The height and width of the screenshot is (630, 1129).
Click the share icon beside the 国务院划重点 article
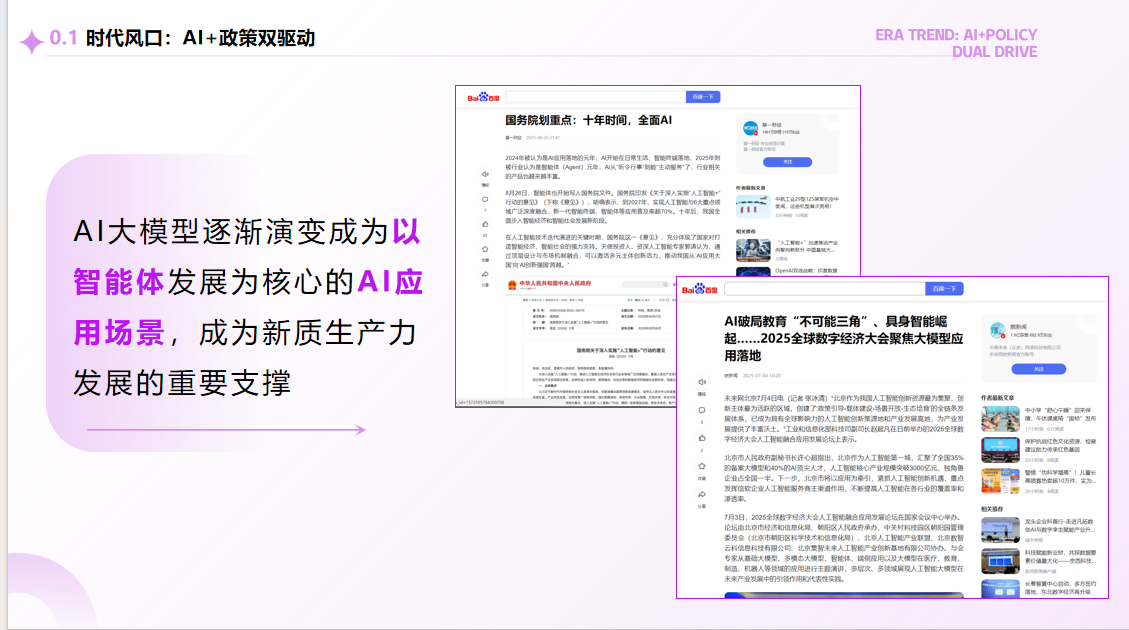click(485, 274)
